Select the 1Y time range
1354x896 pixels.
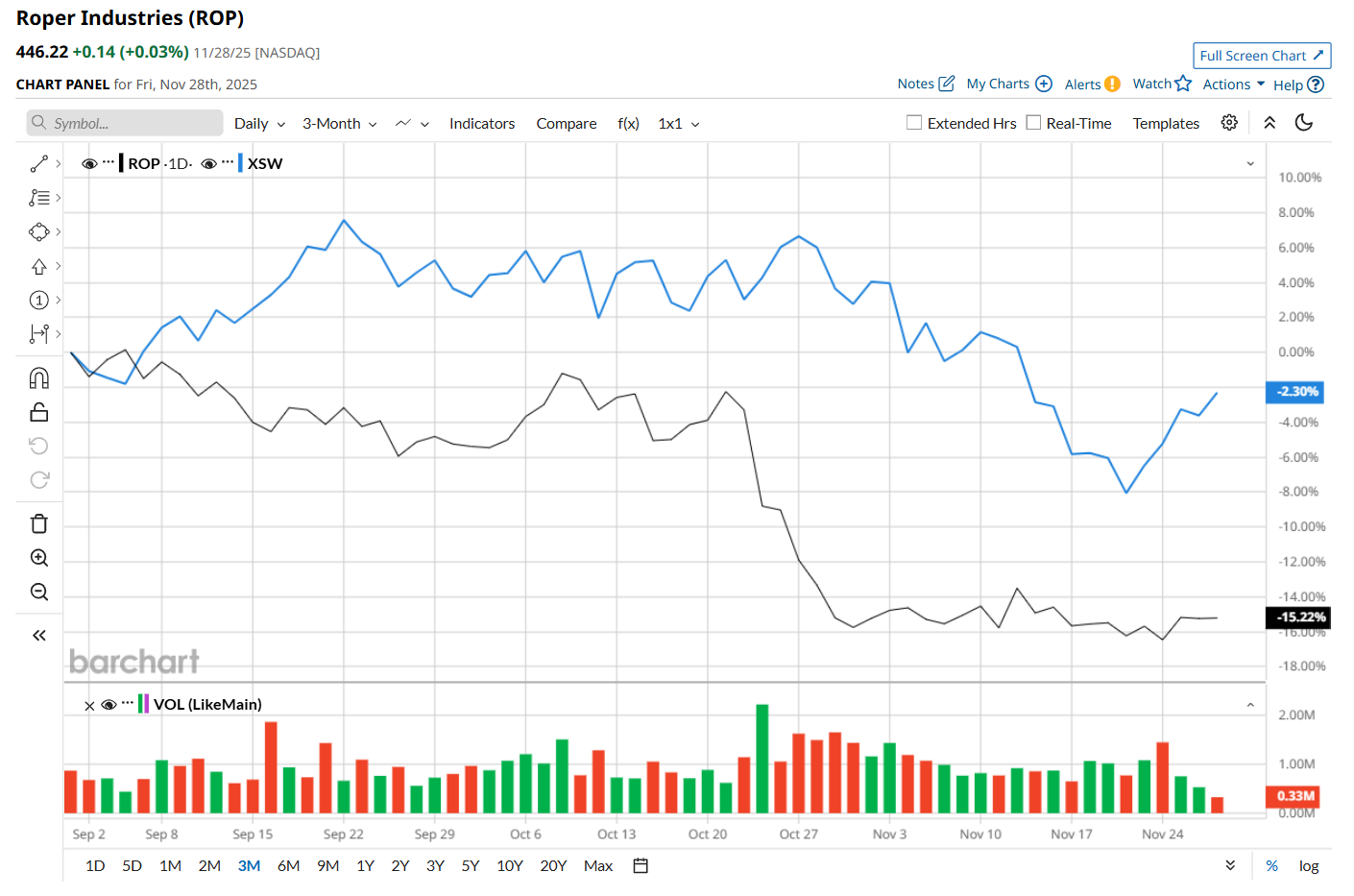[366, 866]
